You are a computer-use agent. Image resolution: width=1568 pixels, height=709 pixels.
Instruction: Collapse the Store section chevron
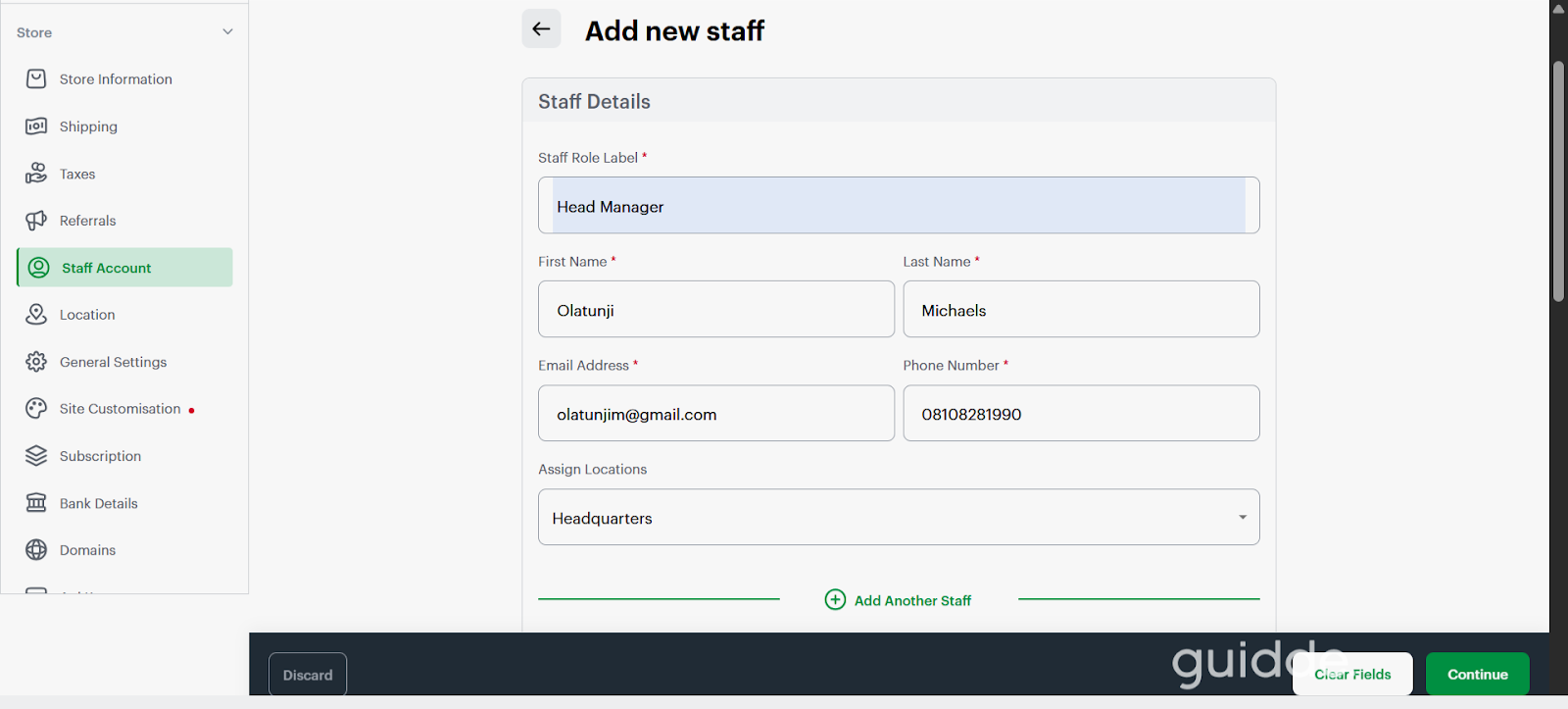[x=227, y=31]
